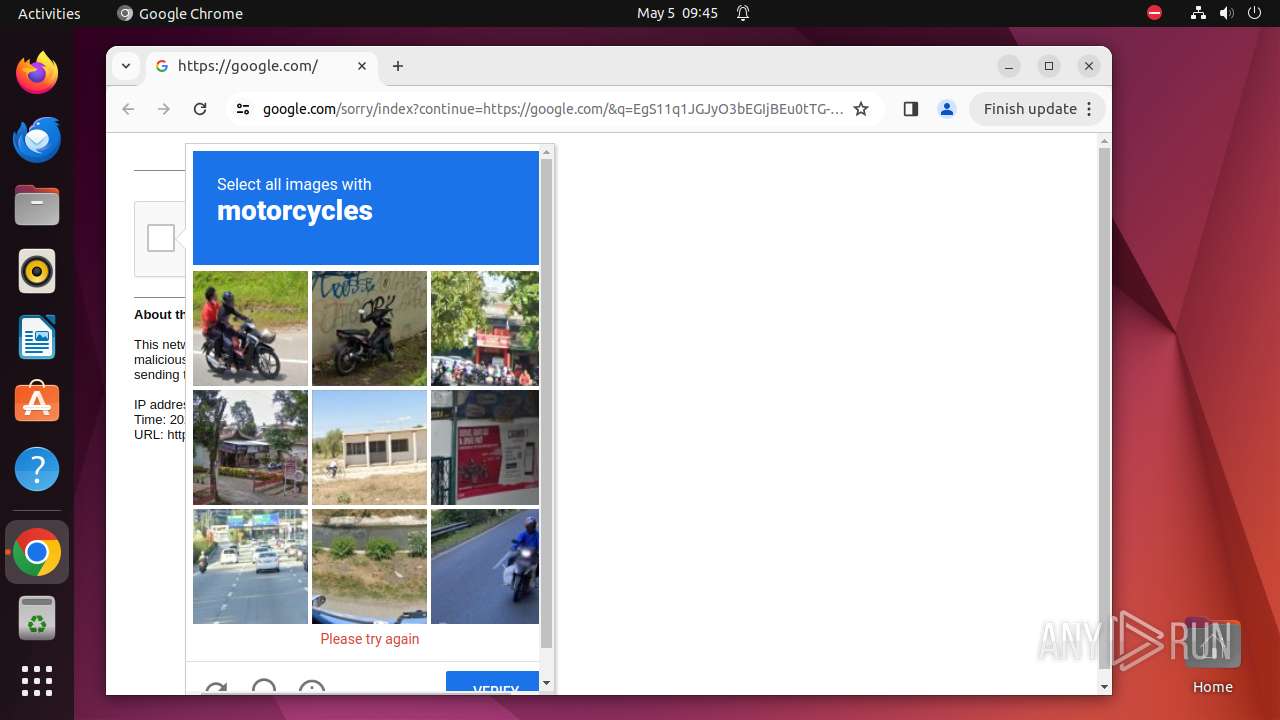The width and height of the screenshot is (1280, 720).
Task: Open network status icon in top bar
Action: [1198, 13]
